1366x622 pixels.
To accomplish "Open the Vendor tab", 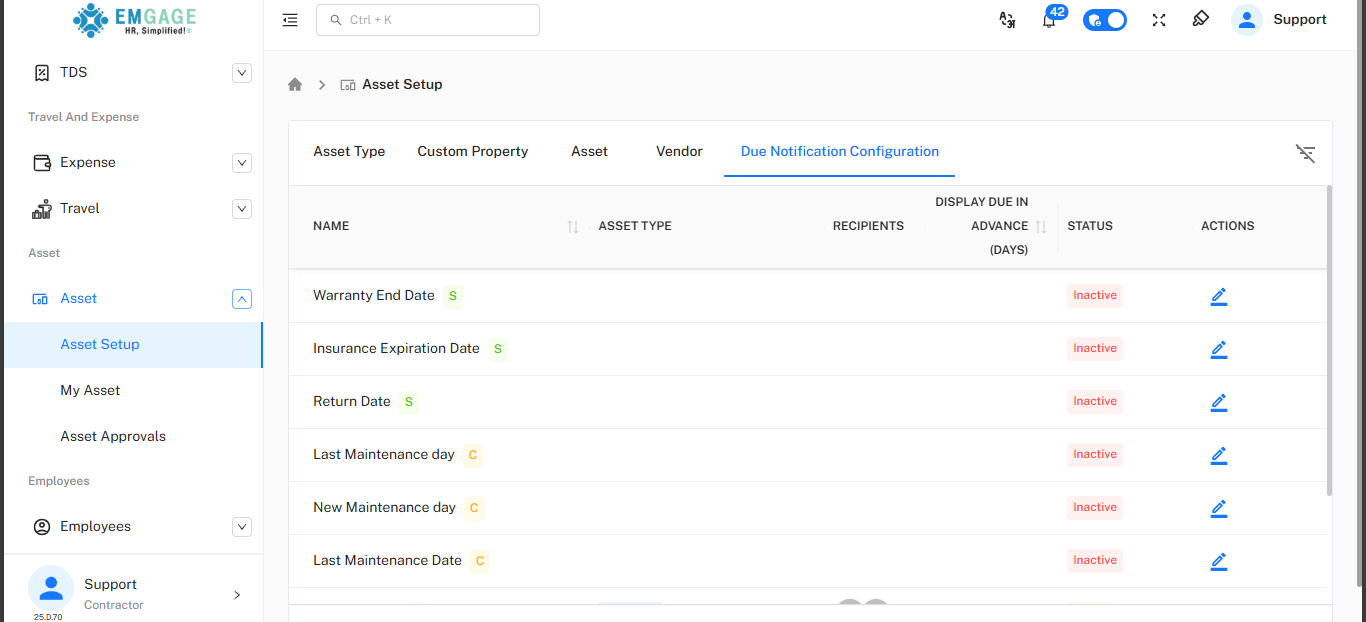I will (x=679, y=152).
